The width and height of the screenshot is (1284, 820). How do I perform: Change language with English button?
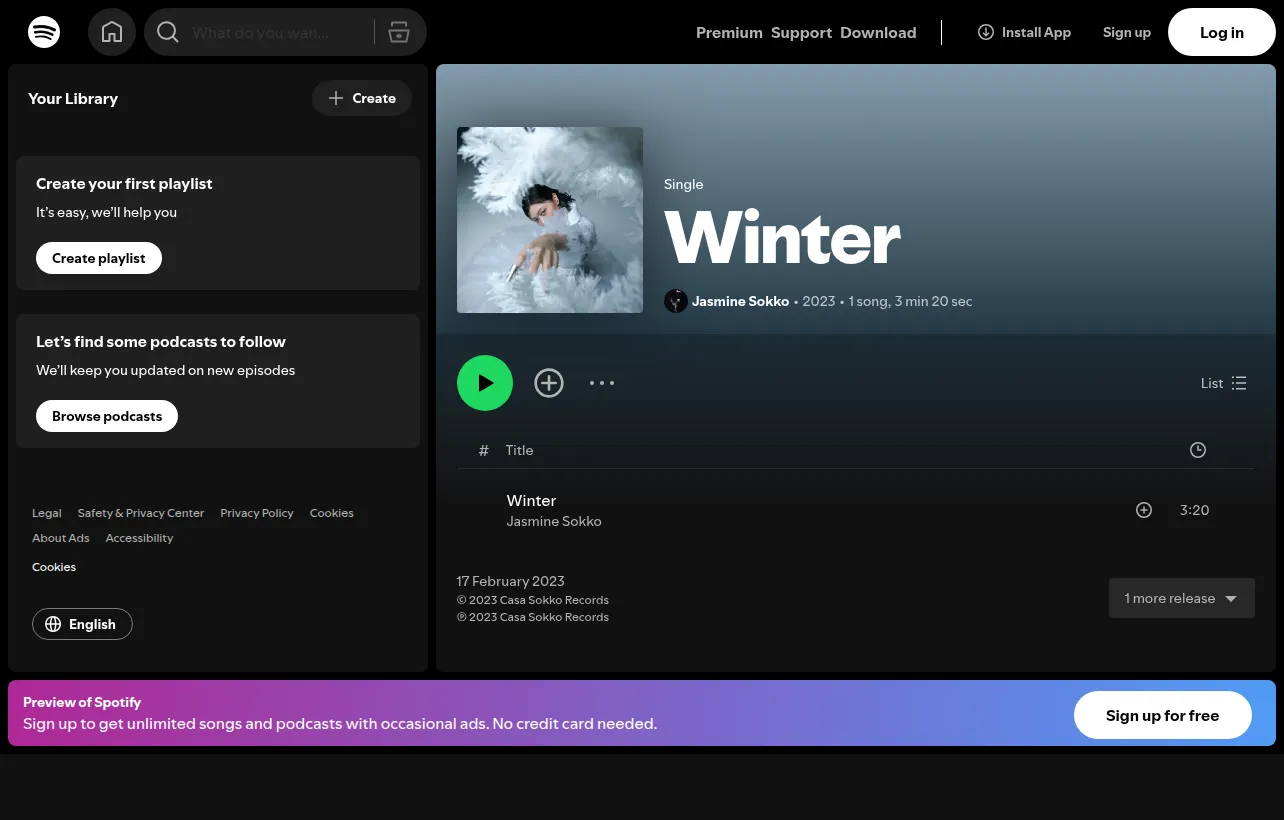[82, 624]
